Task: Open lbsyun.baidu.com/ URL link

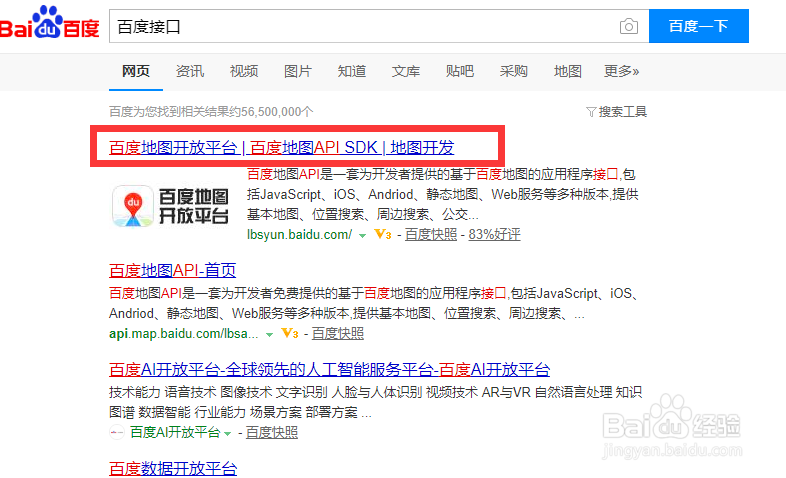Action: click(299, 234)
